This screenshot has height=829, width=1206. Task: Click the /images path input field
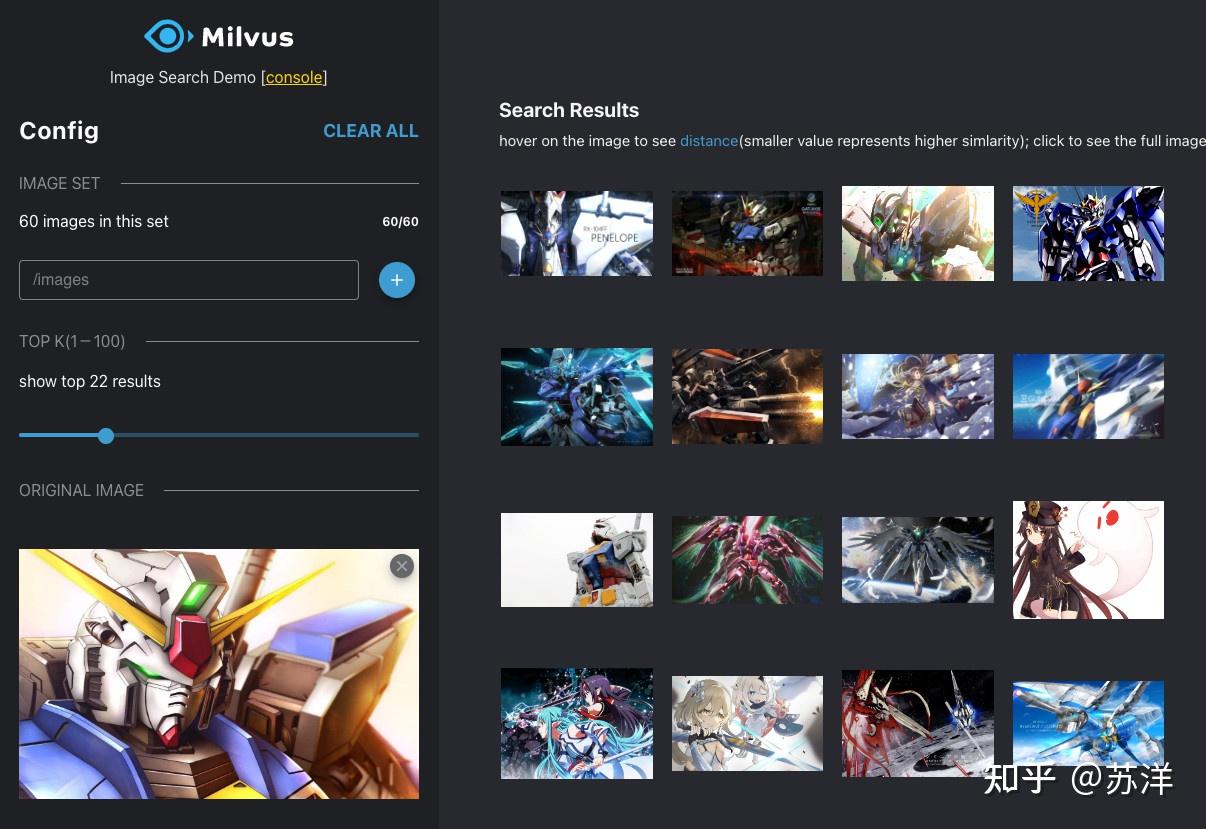click(188, 280)
